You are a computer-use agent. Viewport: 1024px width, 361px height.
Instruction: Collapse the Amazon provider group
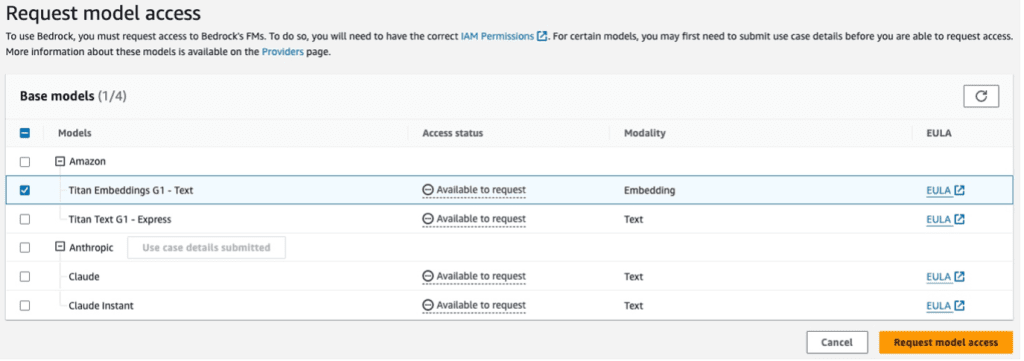pos(60,162)
